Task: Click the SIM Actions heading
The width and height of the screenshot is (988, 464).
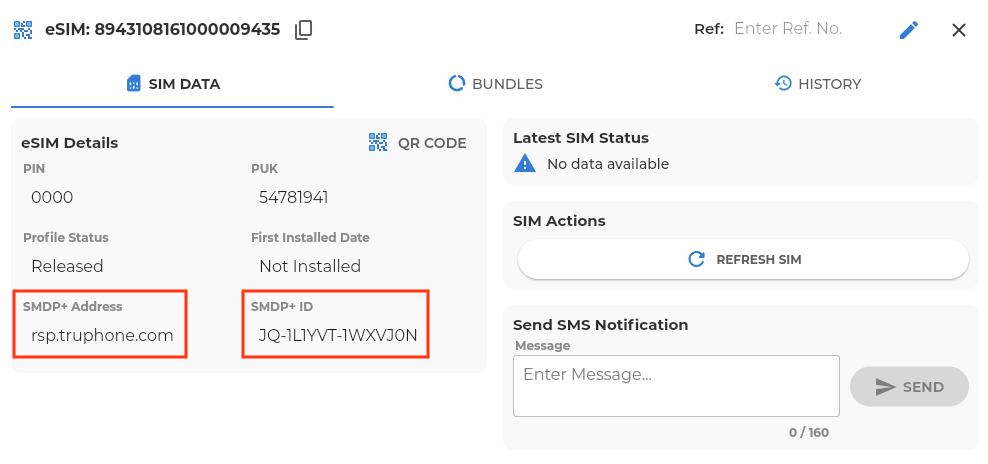Action: point(560,221)
